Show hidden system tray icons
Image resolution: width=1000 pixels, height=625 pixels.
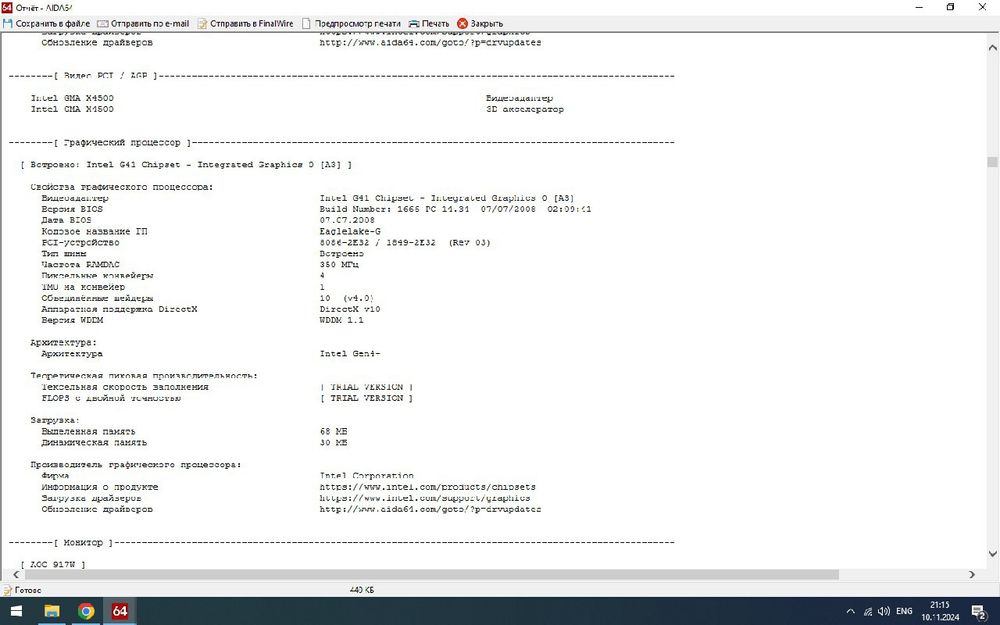tap(850, 611)
